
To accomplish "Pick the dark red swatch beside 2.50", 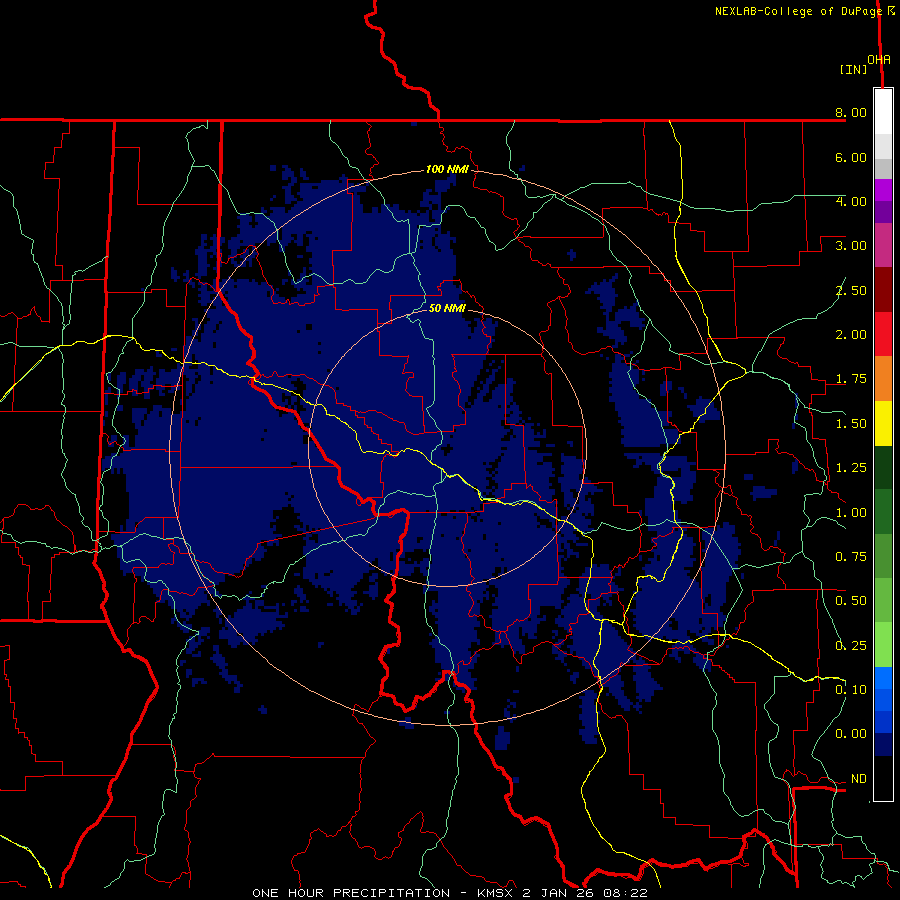I will [883, 290].
